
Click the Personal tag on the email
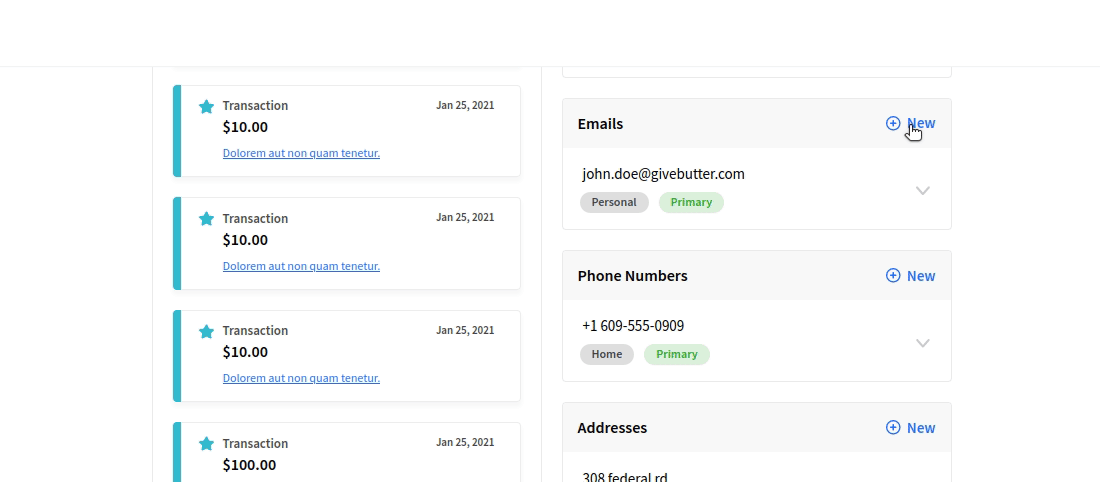coord(614,202)
